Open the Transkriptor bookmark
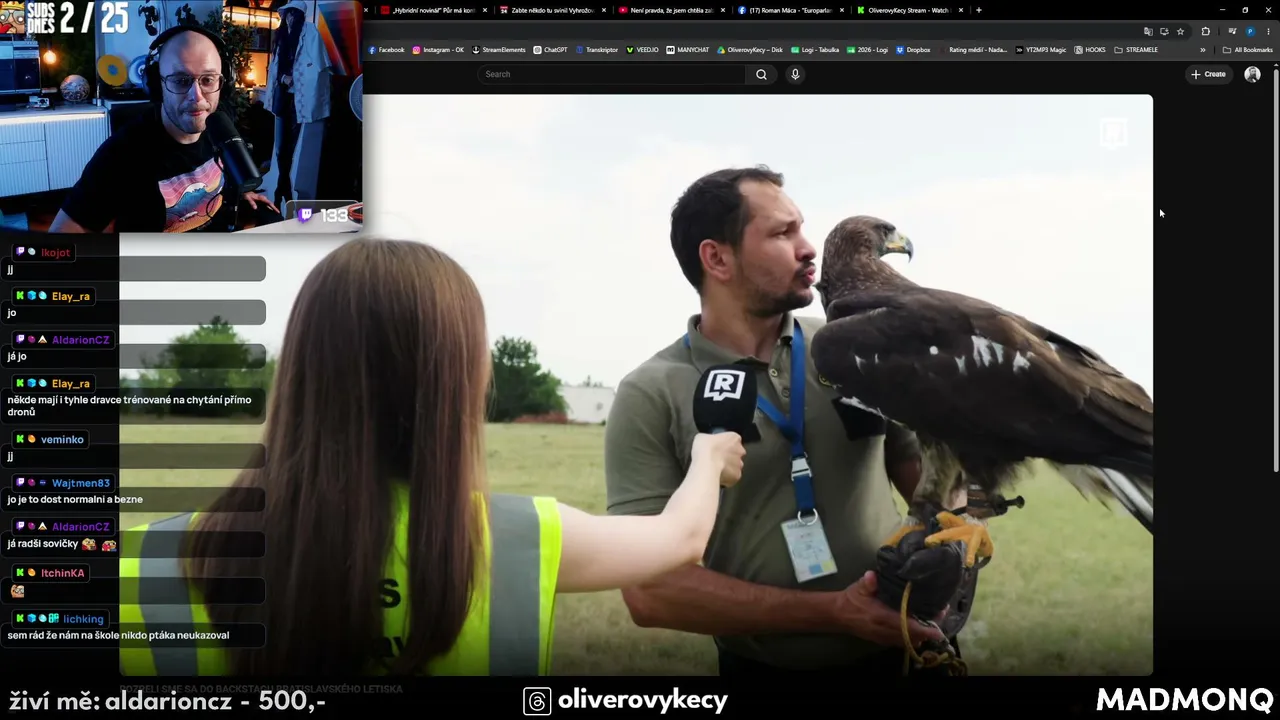Screen dimensions: 1280x720 (597, 50)
